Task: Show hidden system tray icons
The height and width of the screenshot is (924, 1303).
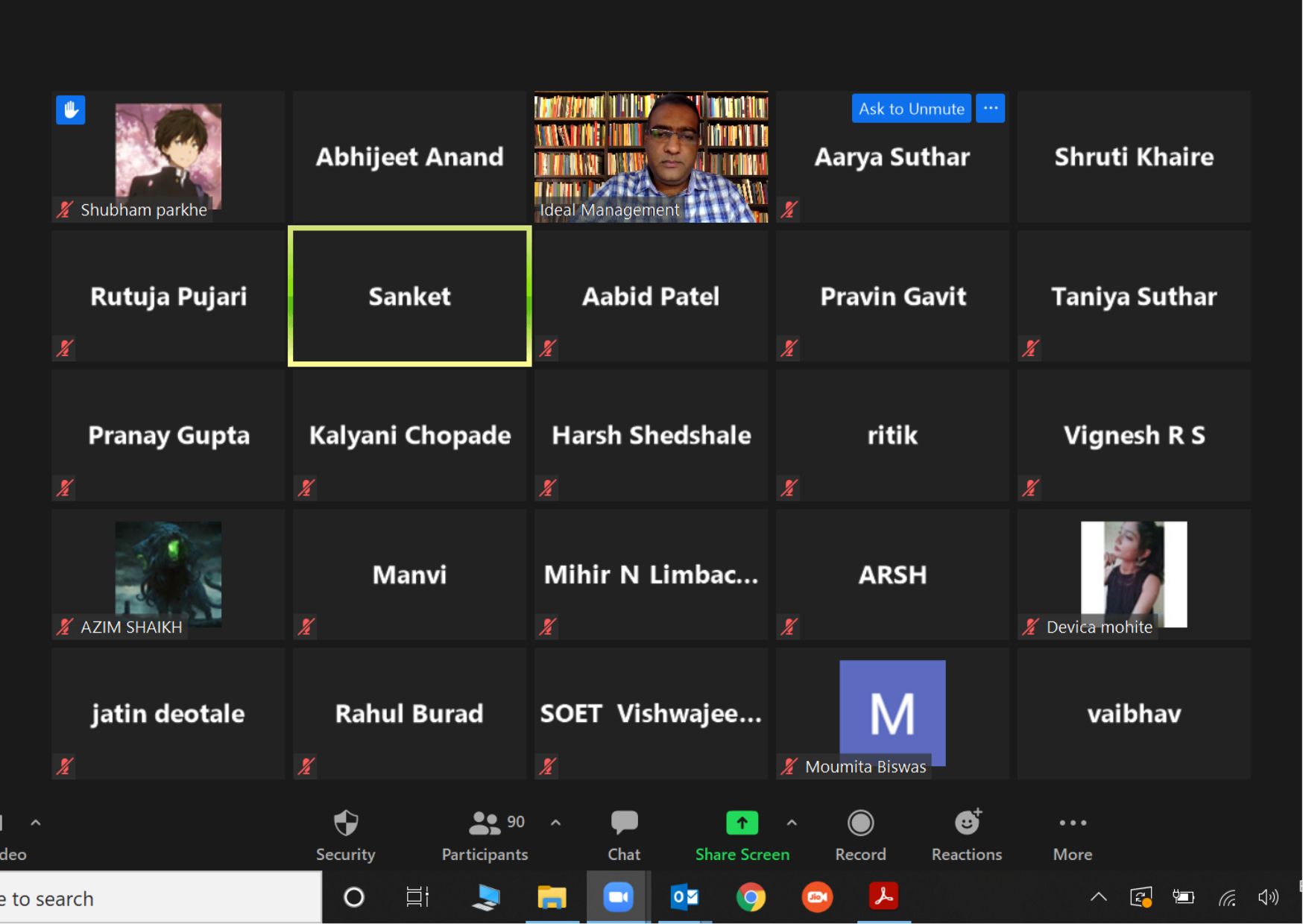Action: (1098, 897)
